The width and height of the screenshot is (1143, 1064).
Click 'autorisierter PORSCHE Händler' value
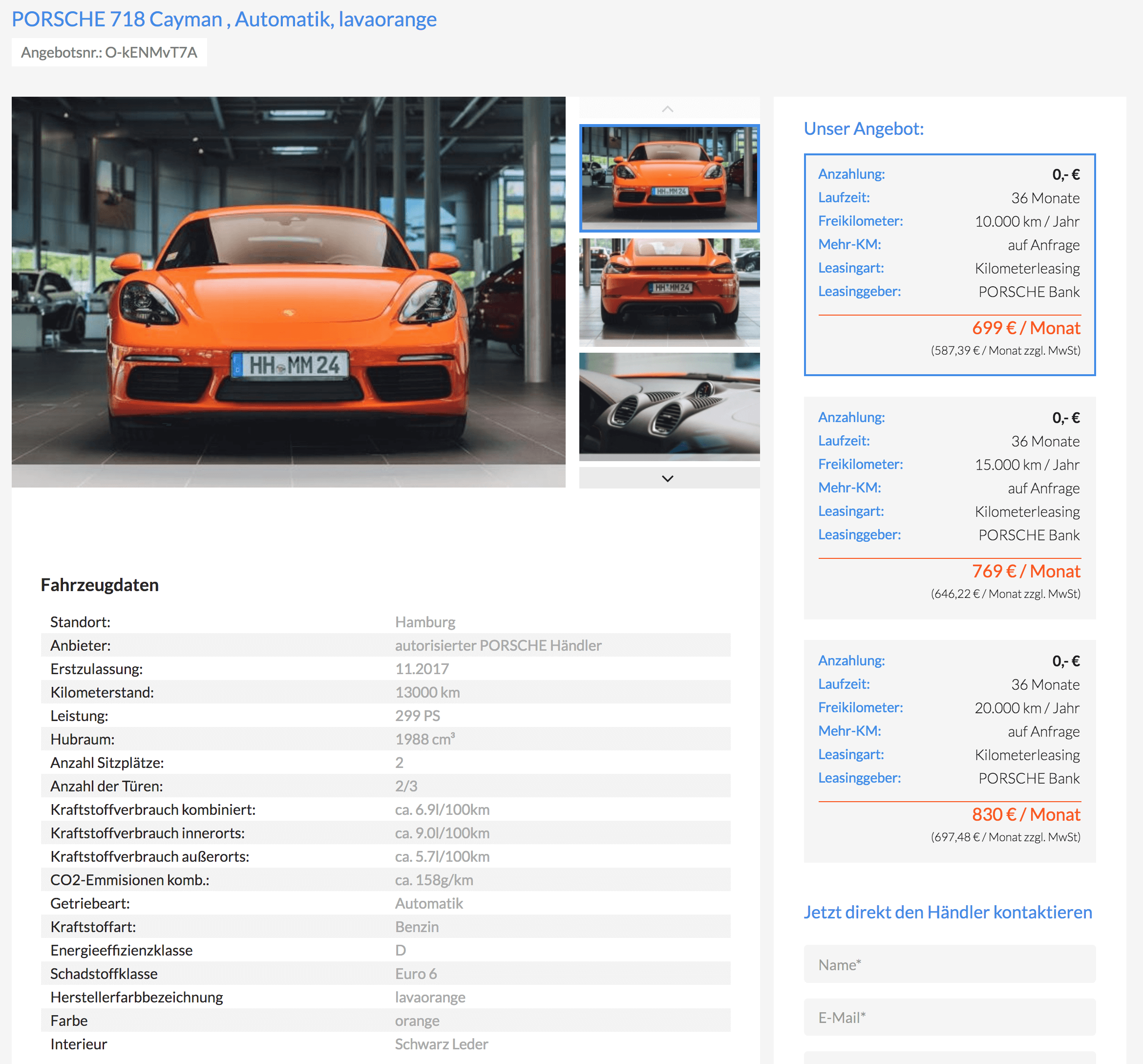[498, 645]
